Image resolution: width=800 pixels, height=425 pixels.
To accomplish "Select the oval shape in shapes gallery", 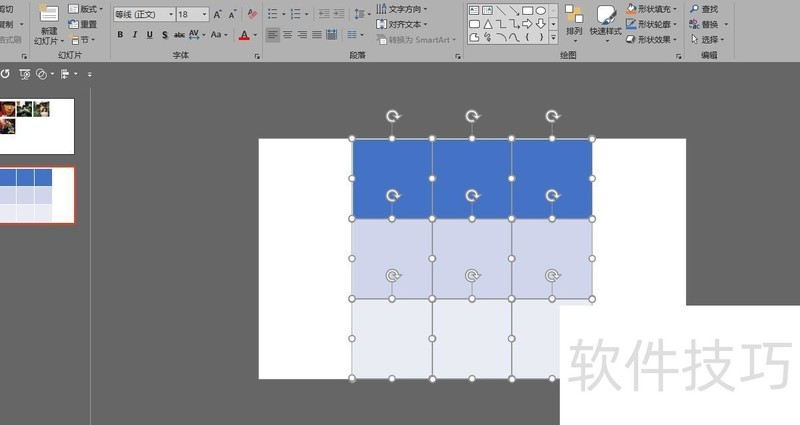I will pyautogui.click(x=541, y=10).
